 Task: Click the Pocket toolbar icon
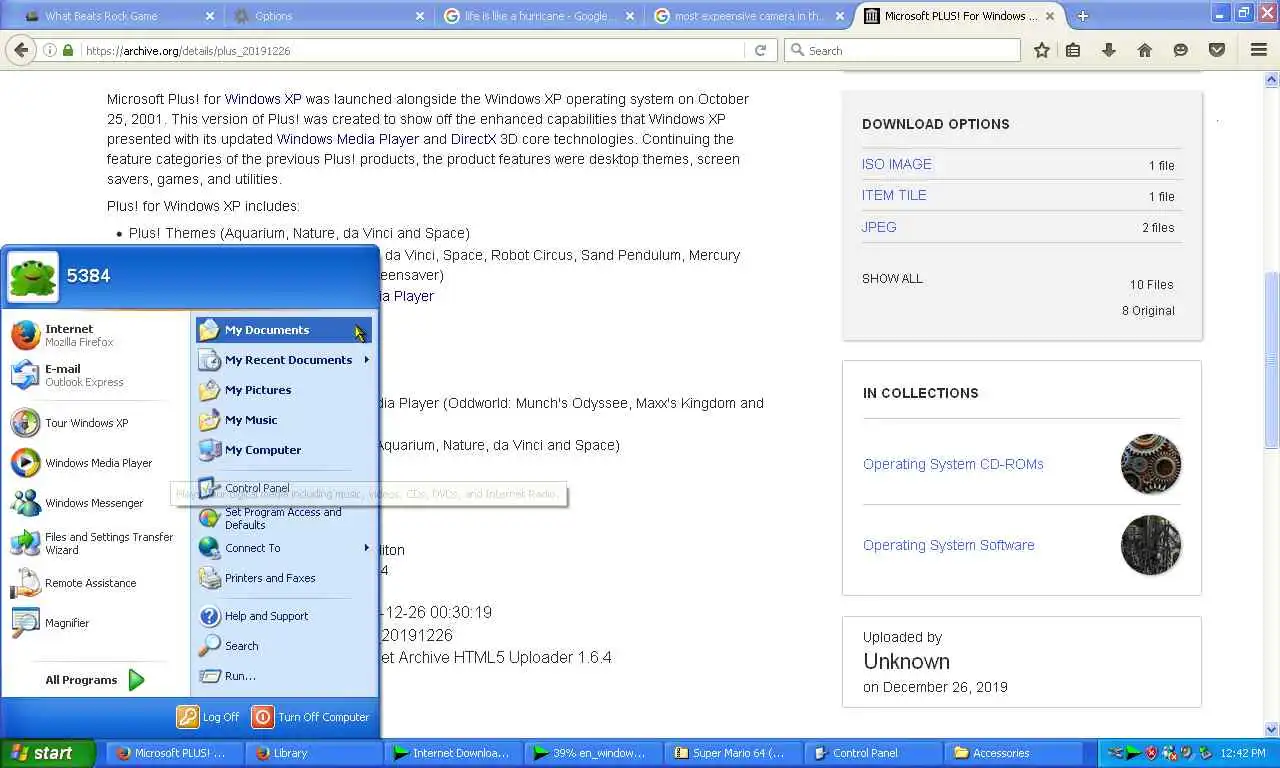pos(1217,50)
